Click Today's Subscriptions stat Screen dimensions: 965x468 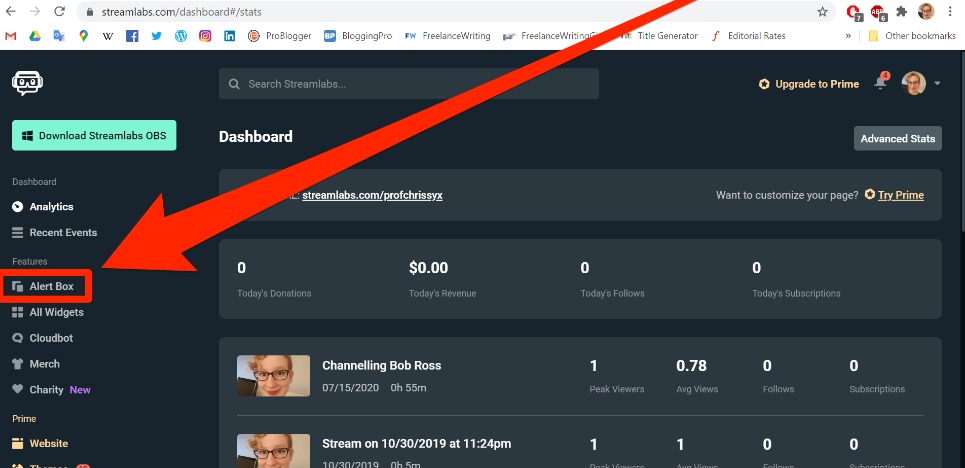click(x=796, y=280)
